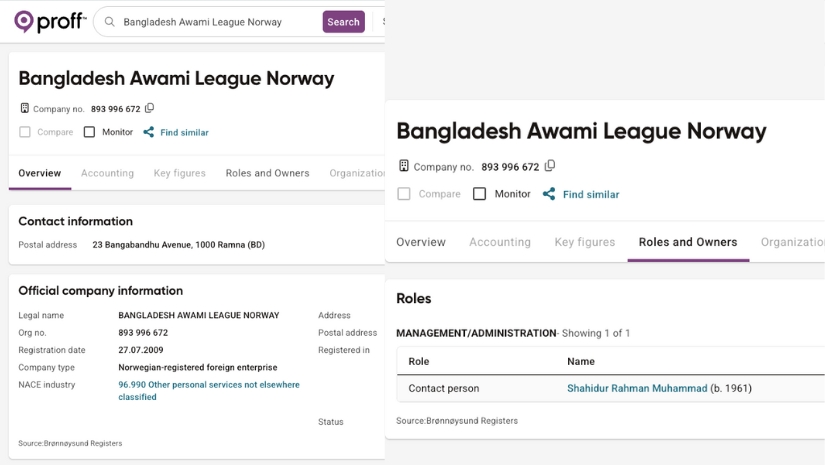Tick the Compare checkbox in left panel

[x=25, y=132]
